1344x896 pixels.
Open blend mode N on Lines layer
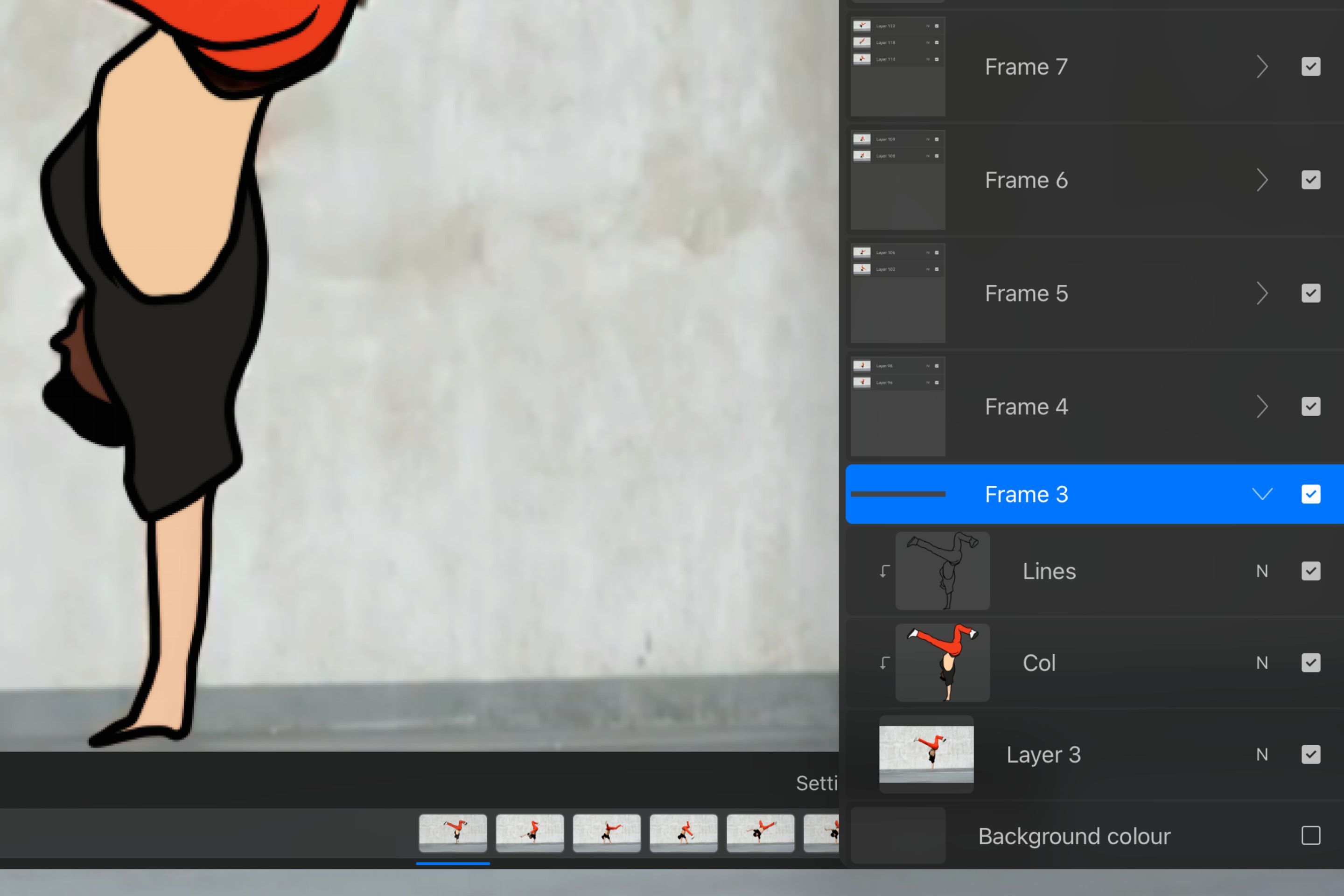click(1262, 571)
